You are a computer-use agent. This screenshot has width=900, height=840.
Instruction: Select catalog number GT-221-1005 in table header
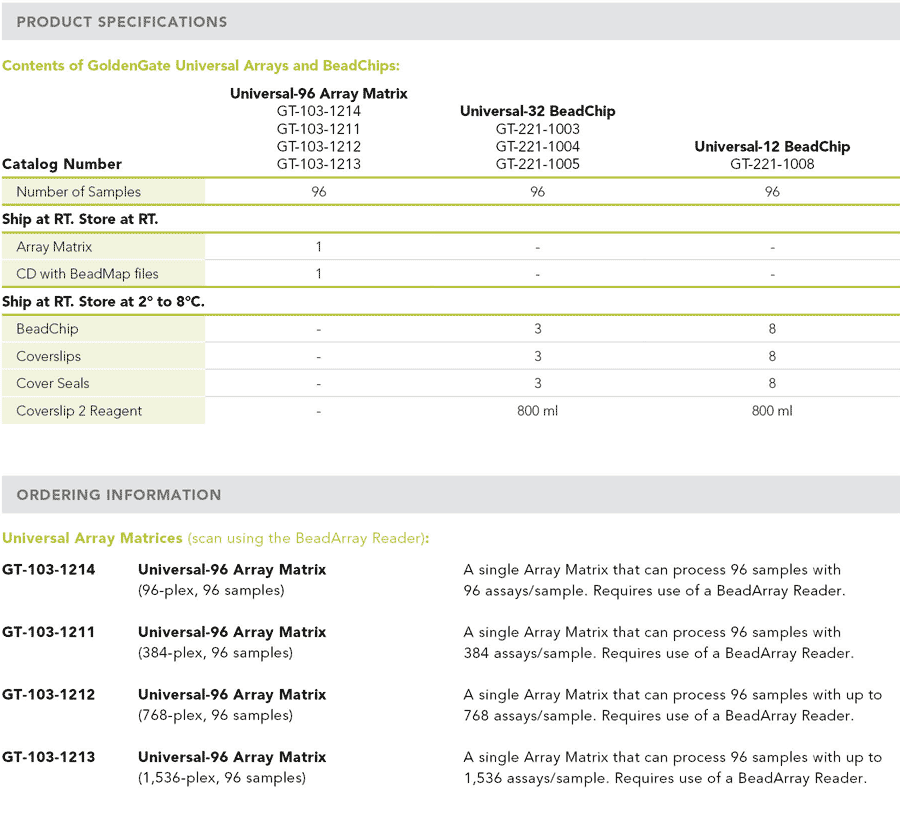537,164
